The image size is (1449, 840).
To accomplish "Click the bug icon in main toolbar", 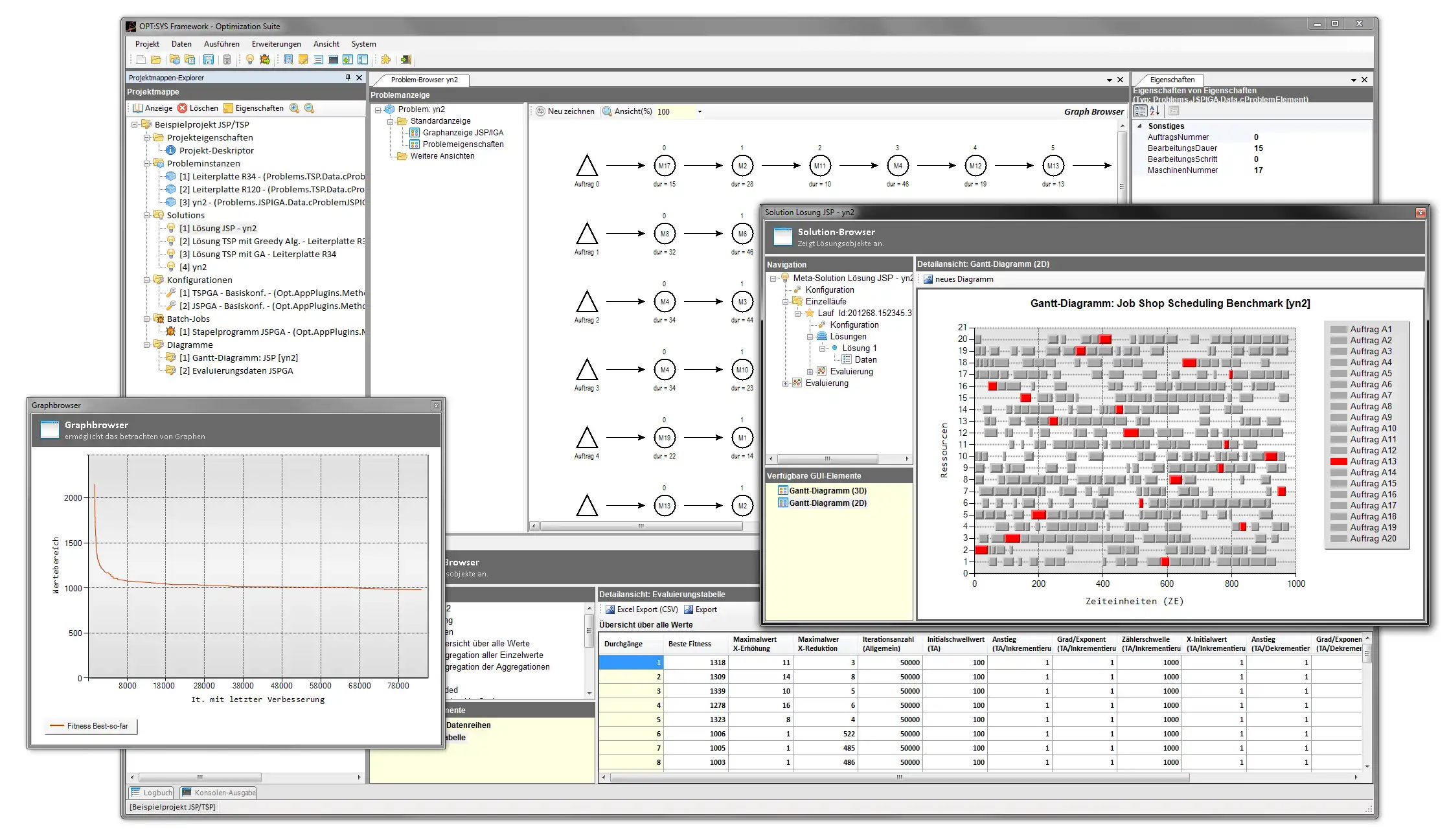I will click(264, 60).
